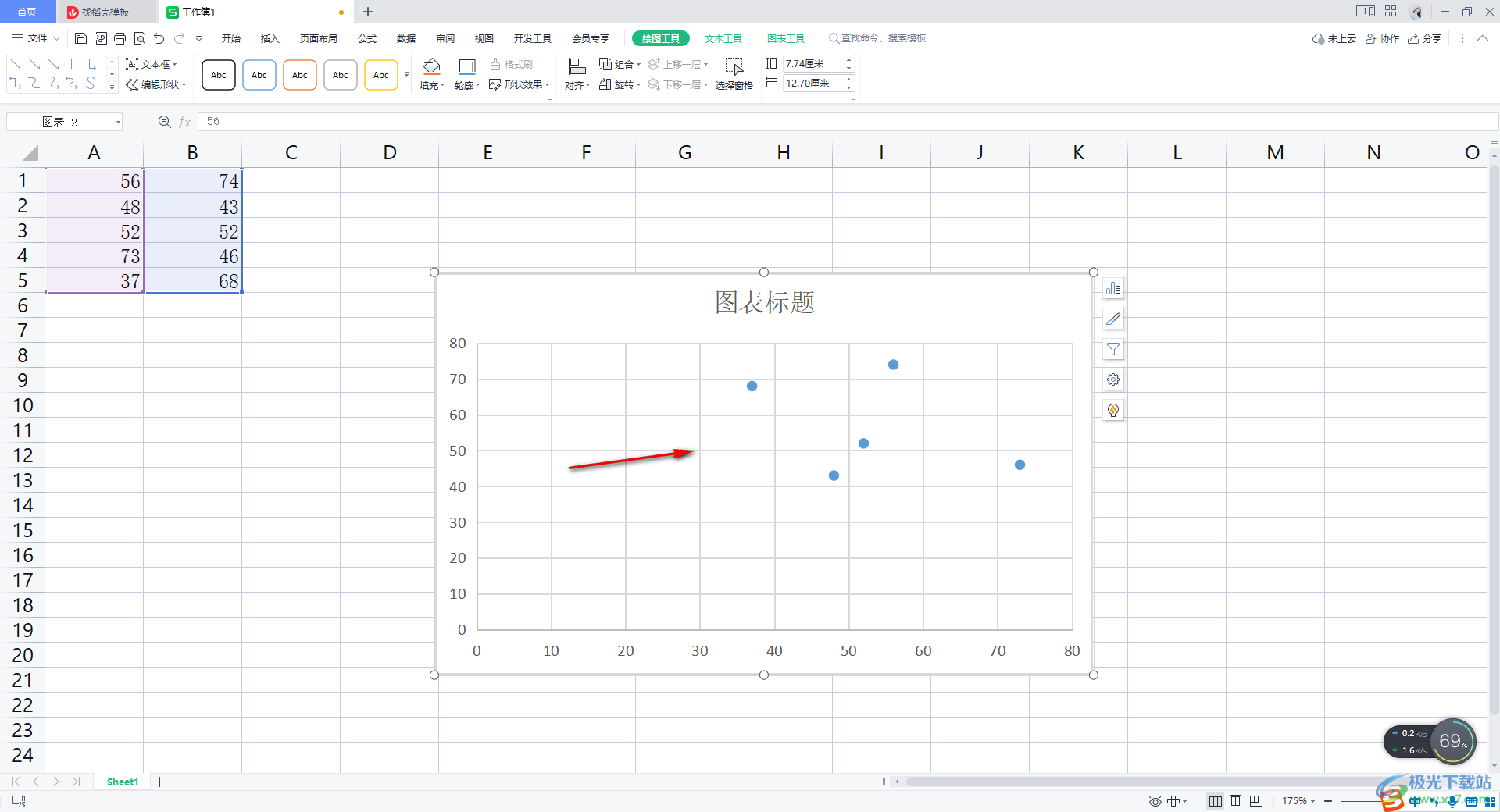Expand the shape styles gallery arrow

tap(406, 75)
